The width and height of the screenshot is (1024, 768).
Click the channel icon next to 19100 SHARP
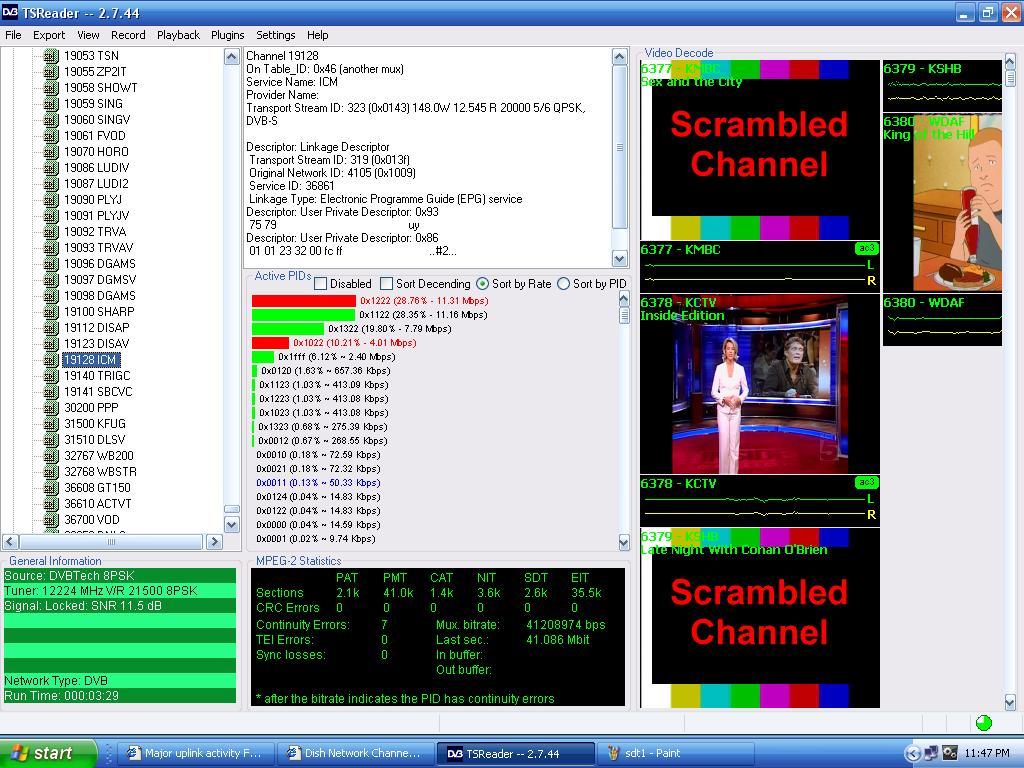click(51, 312)
